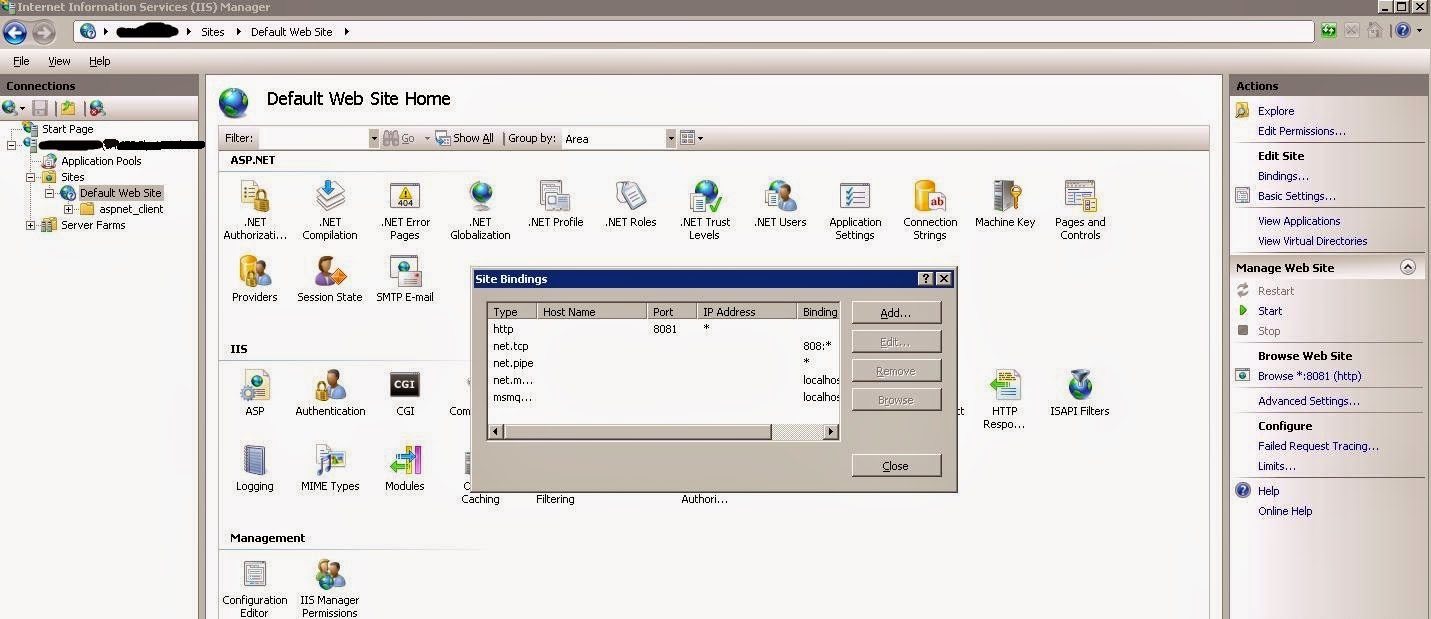1431x619 pixels.
Task: Select Application Pools in Connections tree
Action: tap(101, 161)
